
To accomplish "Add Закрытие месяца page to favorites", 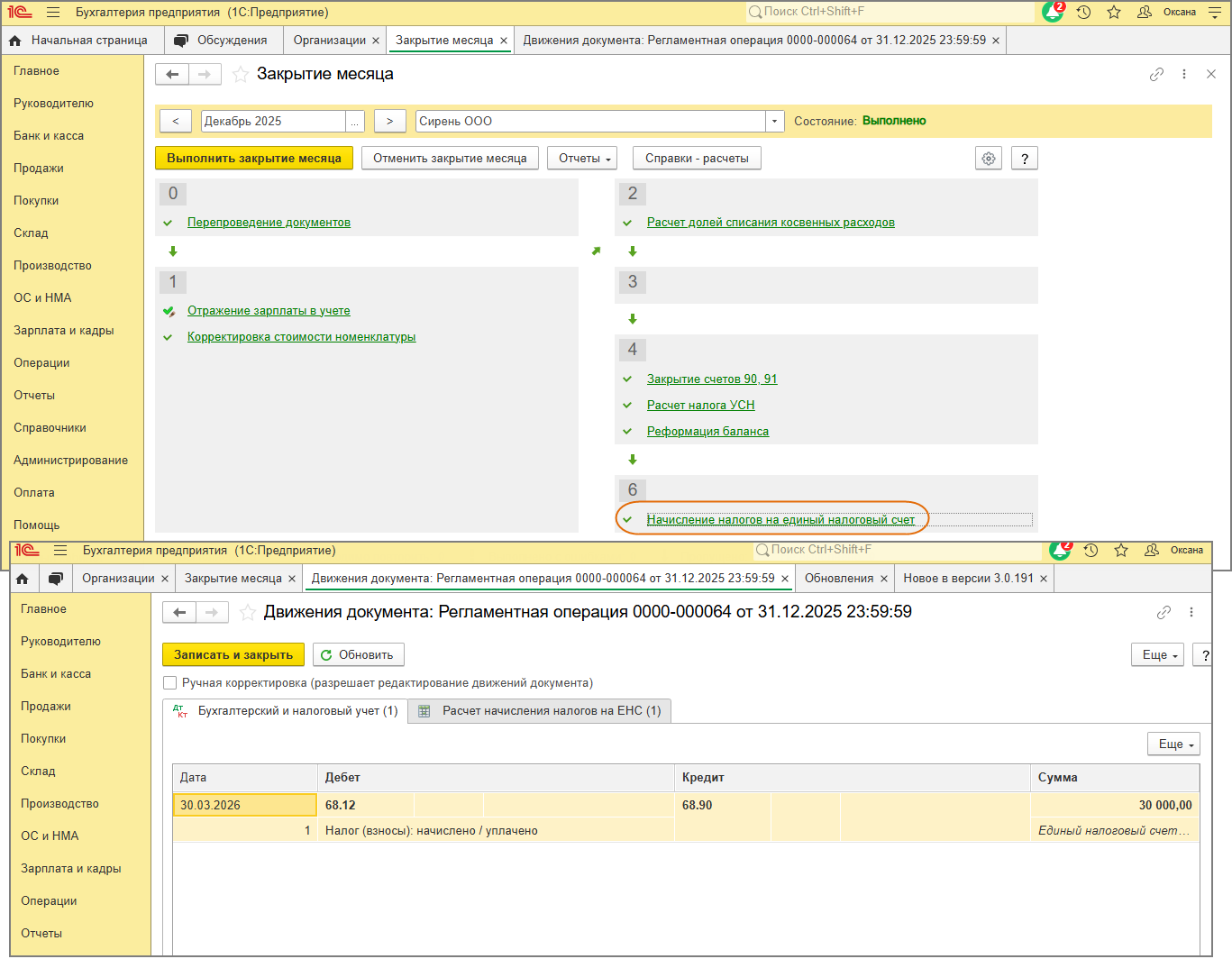I will pyautogui.click(x=241, y=74).
